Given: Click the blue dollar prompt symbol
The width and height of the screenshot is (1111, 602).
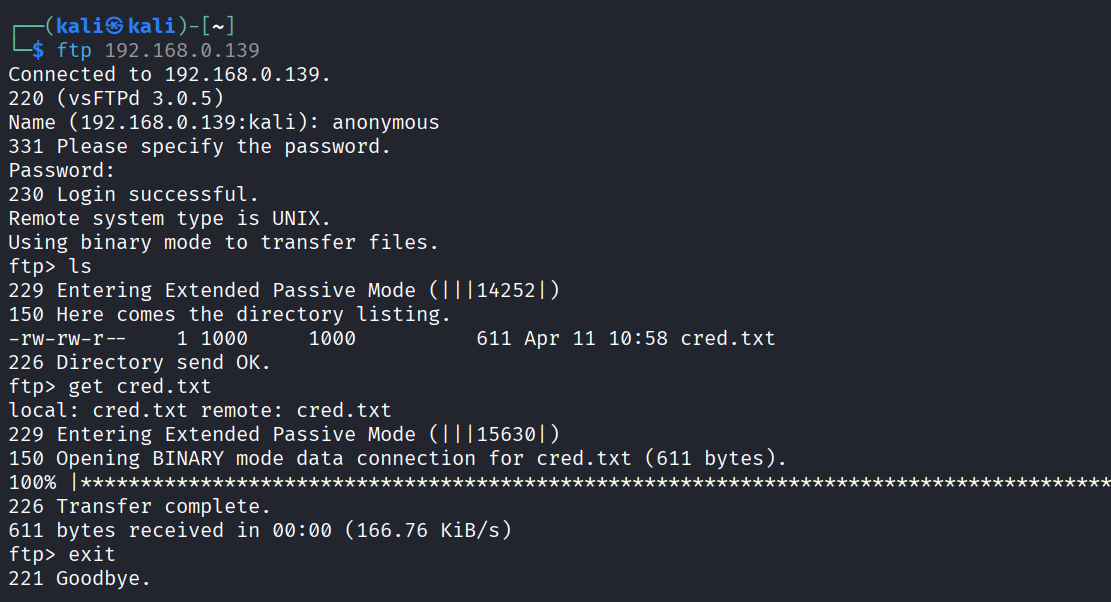Looking at the screenshot, I should 38,50.
